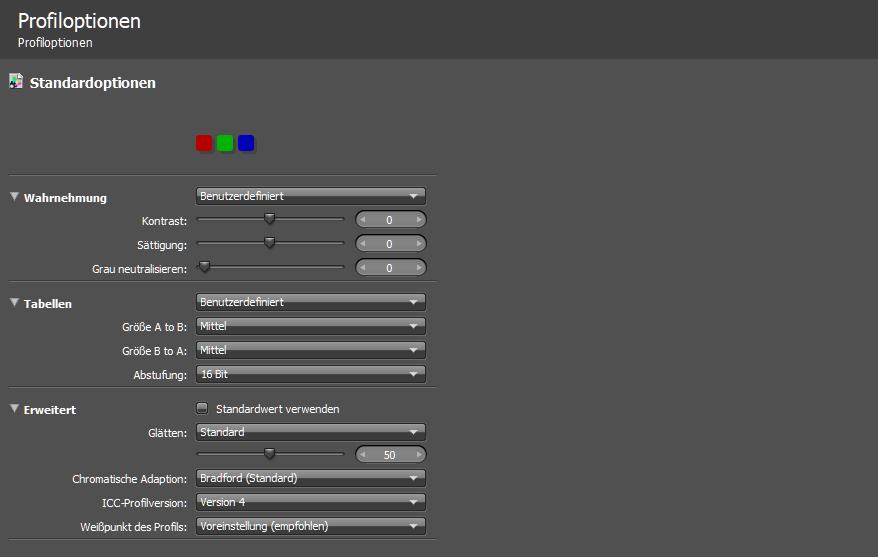Click the Grau neutralisieren slider handle
The height and width of the screenshot is (557, 878).
pos(204,267)
